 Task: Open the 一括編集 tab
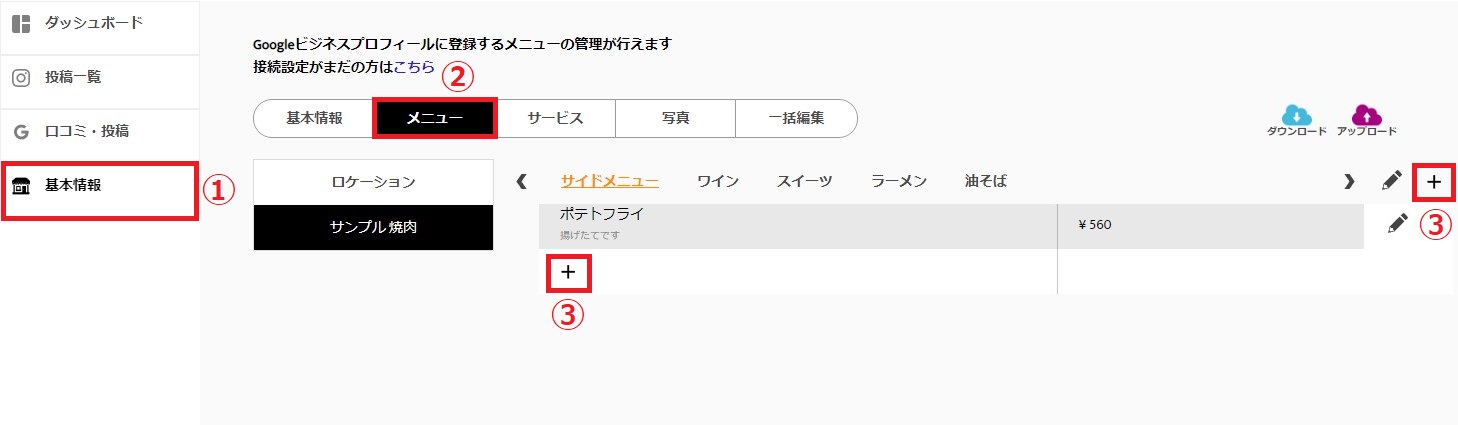click(x=796, y=118)
